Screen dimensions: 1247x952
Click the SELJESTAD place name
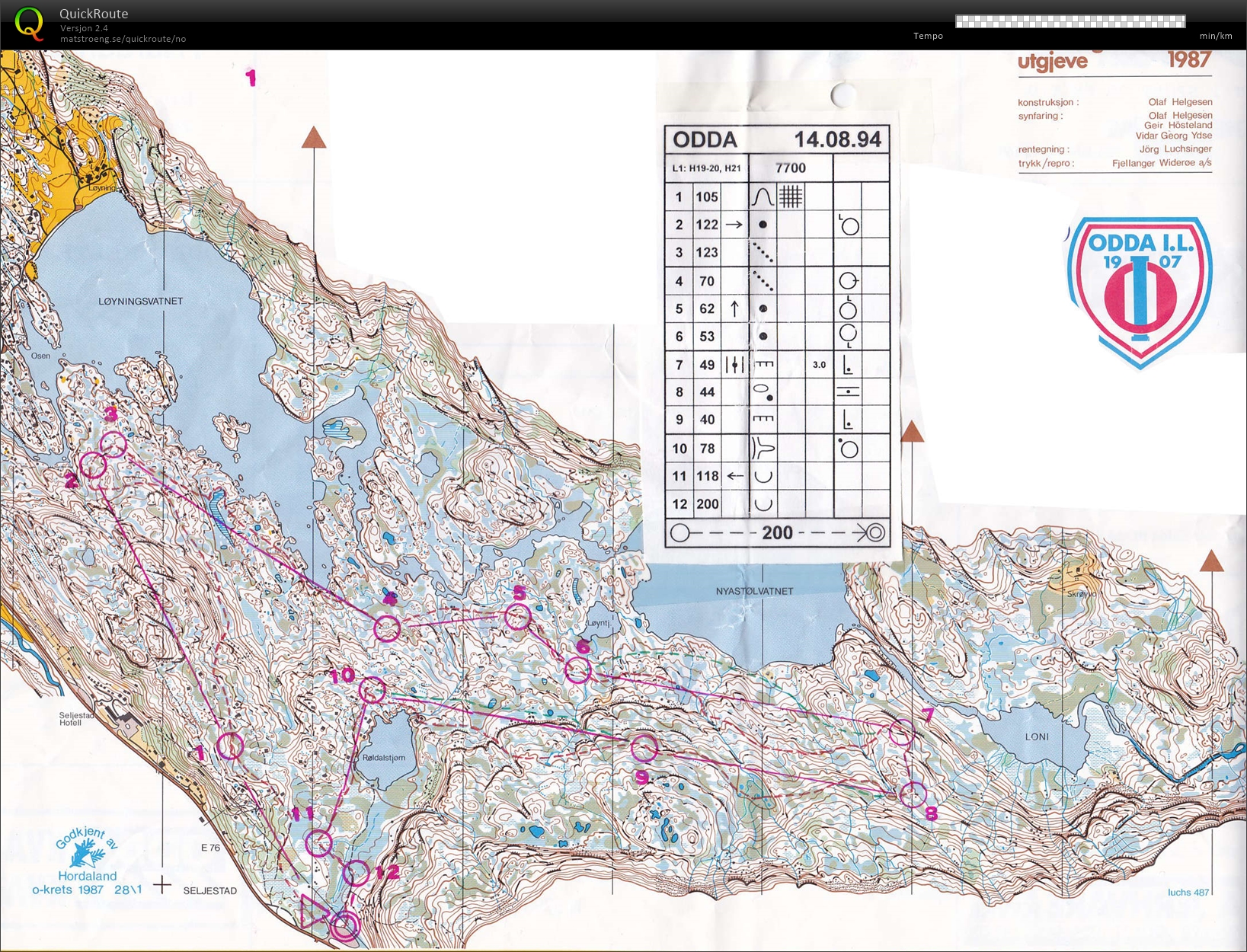(209, 890)
